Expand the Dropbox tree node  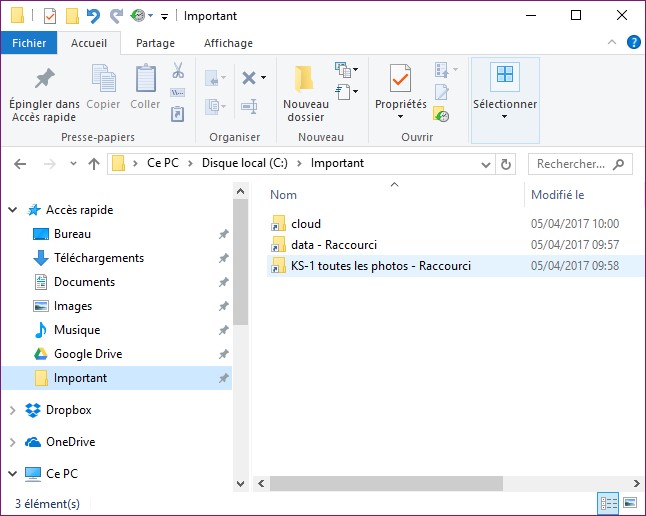coord(12,410)
